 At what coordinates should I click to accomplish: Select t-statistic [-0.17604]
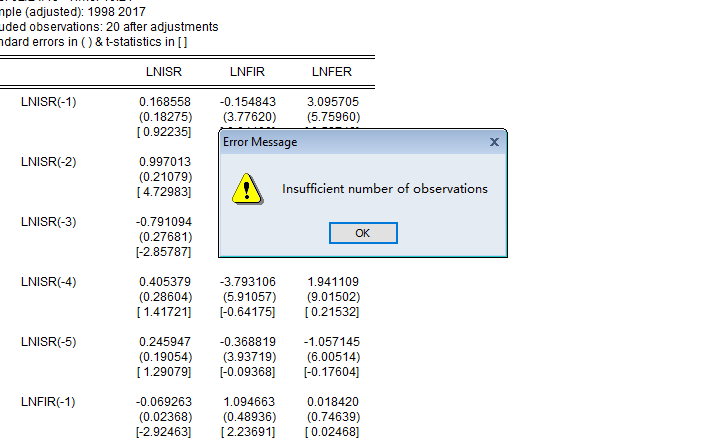332,372
